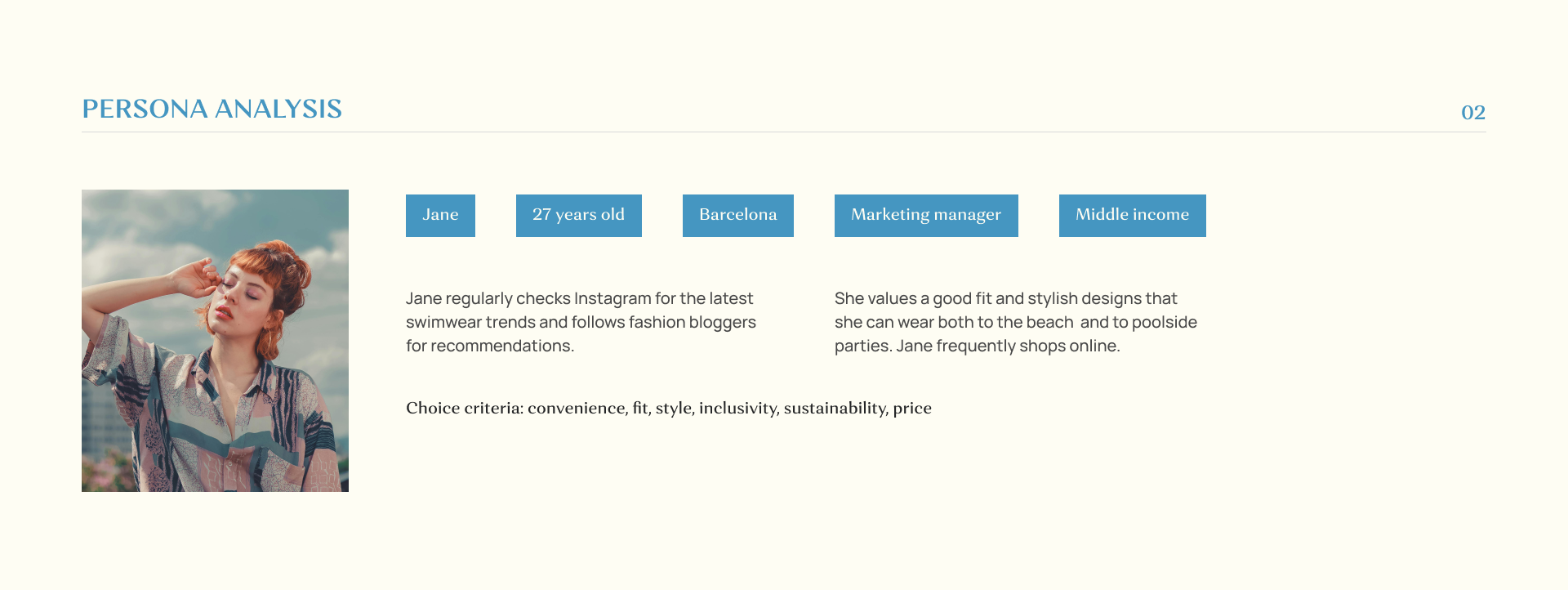Select the persona photo of the woman
The width and height of the screenshot is (1568, 590).
[215, 340]
